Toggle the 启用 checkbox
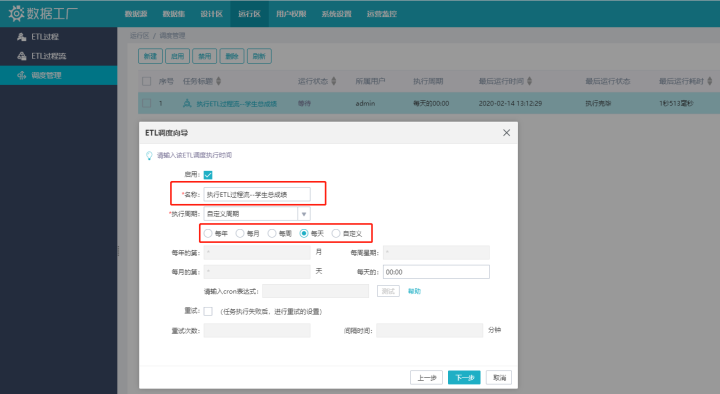 click(208, 175)
